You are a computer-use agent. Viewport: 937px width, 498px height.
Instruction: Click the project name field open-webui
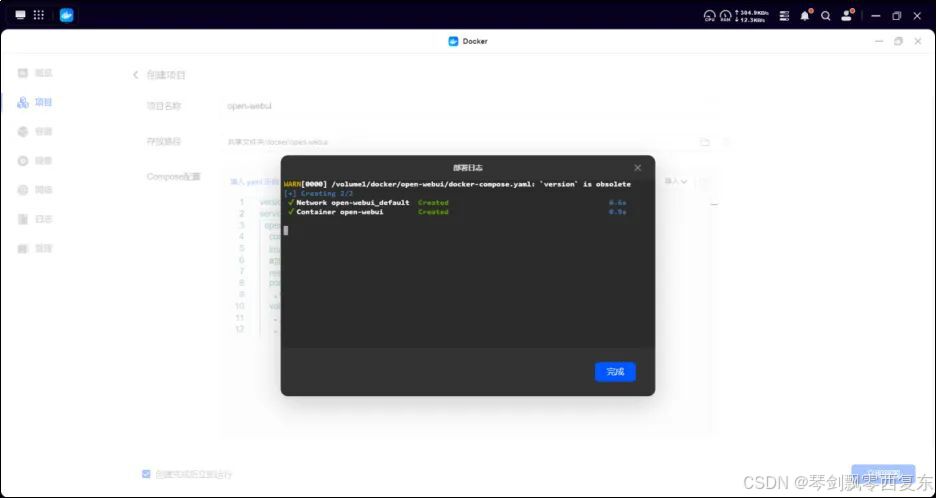point(469,106)
